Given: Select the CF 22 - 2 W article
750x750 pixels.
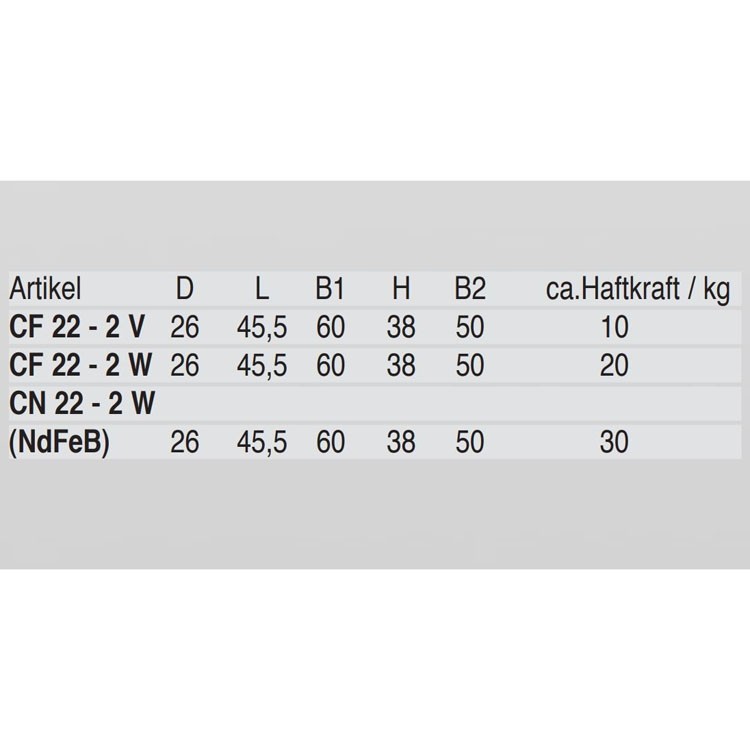Looking at the screenshot, I should [x=81, y=365].
